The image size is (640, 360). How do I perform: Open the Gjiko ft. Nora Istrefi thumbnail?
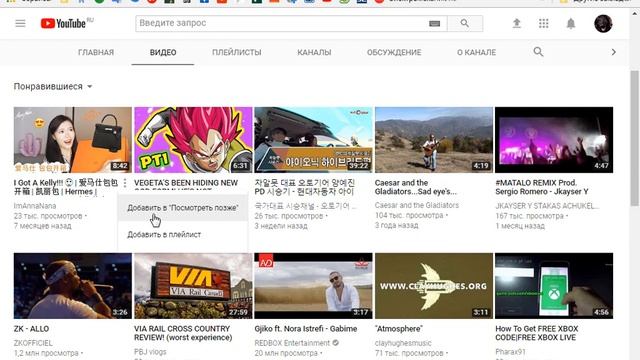pos(313,286)
